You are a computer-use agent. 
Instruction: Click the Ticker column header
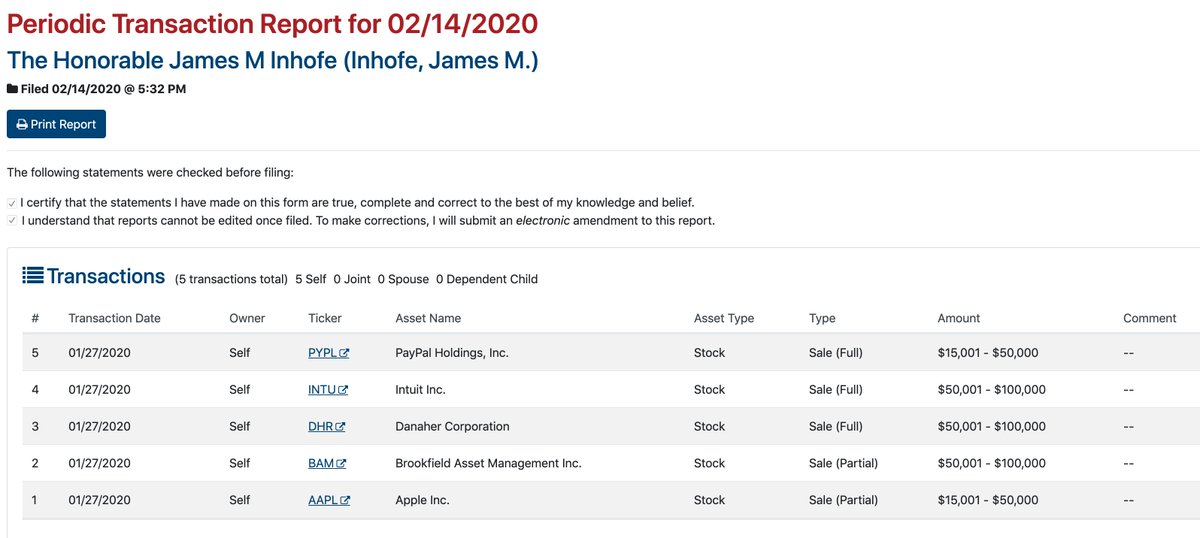click(325, 318)
